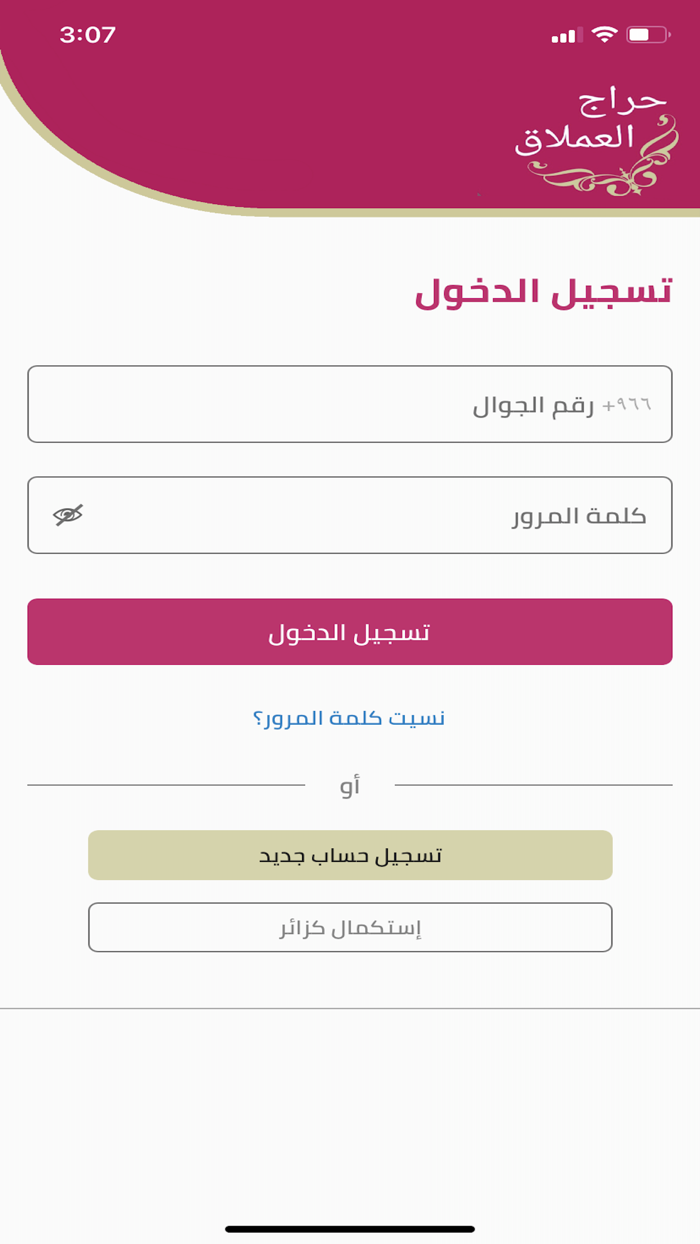Tap the battery indicator icon
Viewport: 700px width, 1244px height.
pos(645,32)
